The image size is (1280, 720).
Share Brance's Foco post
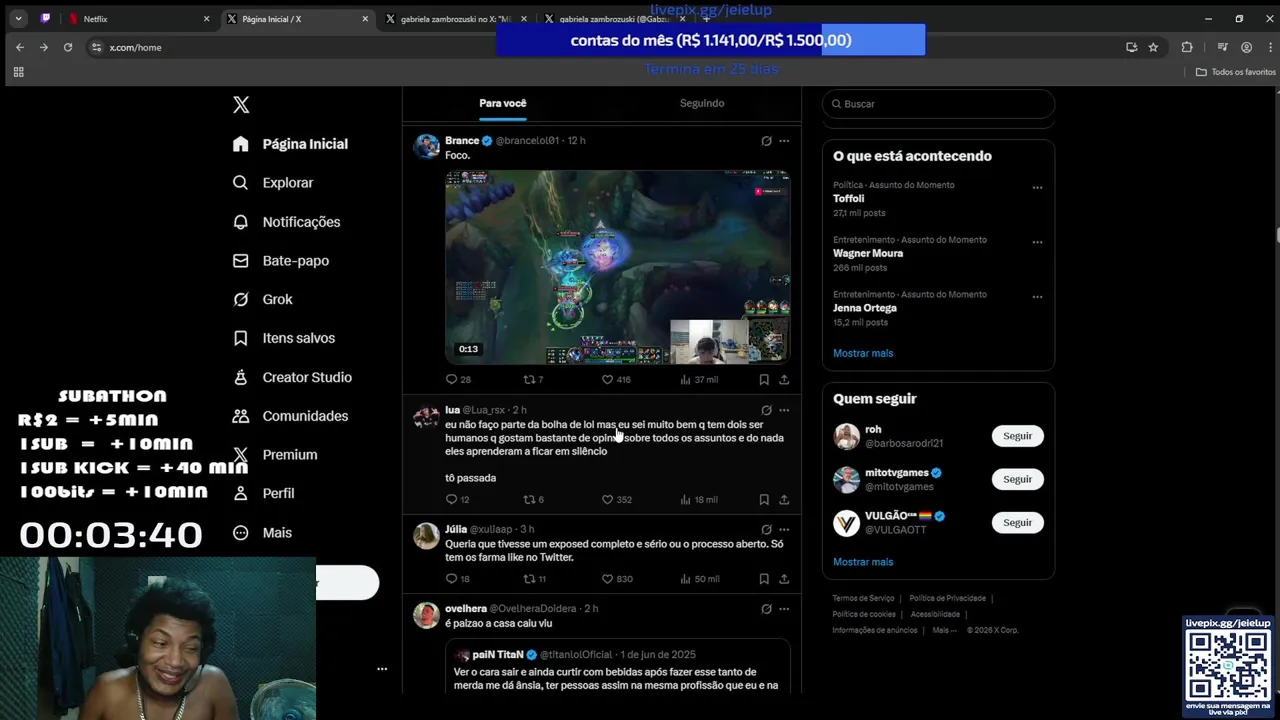[x=784, y=380]
